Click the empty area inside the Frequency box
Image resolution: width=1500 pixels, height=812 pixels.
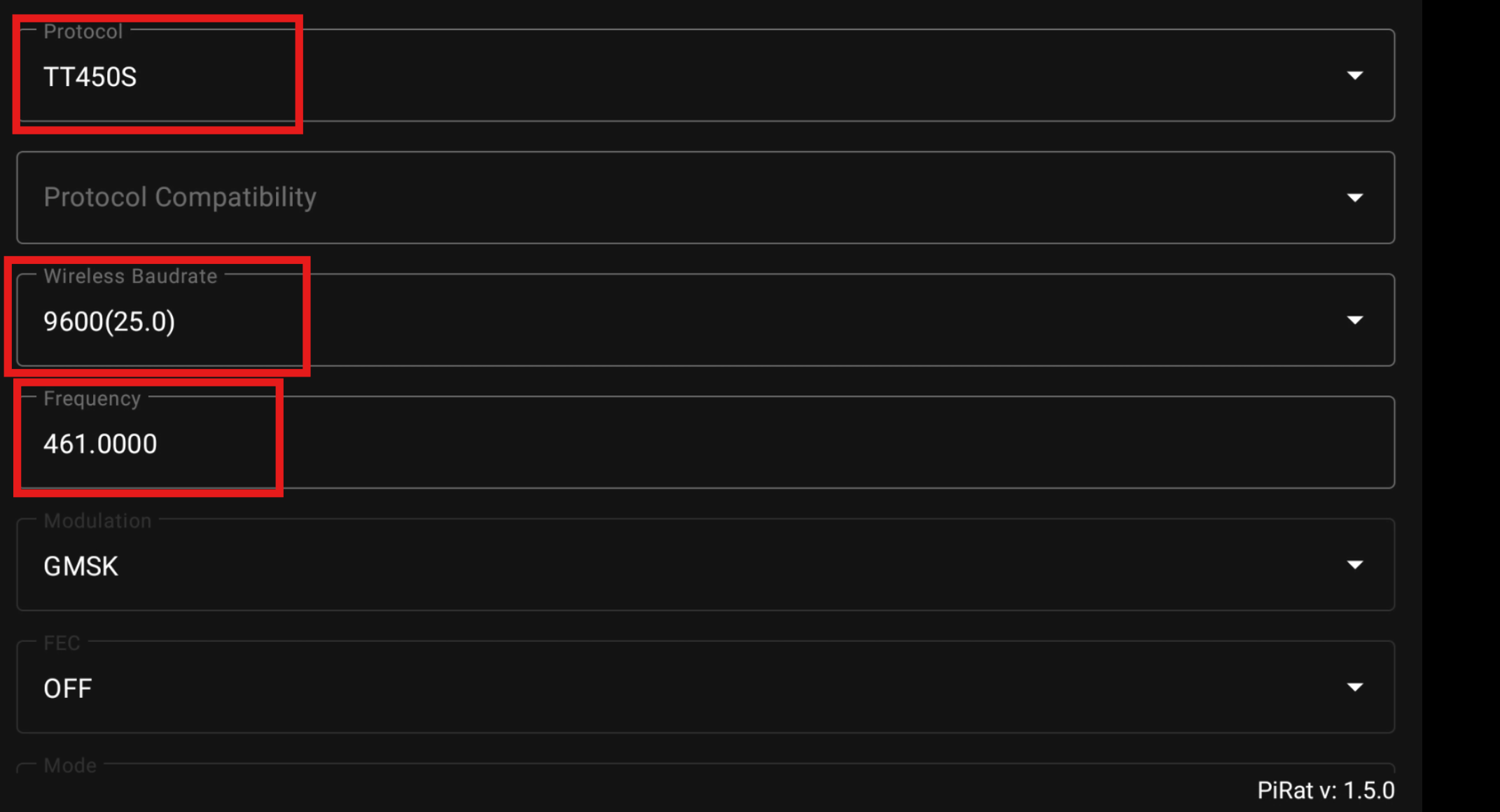[x=770, y=443]
